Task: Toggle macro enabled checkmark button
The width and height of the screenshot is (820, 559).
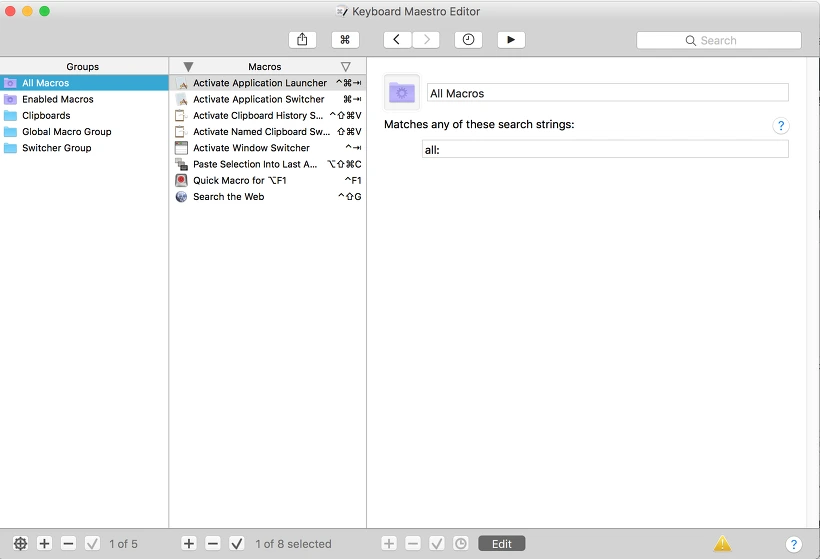Action: tap(237, 544)
